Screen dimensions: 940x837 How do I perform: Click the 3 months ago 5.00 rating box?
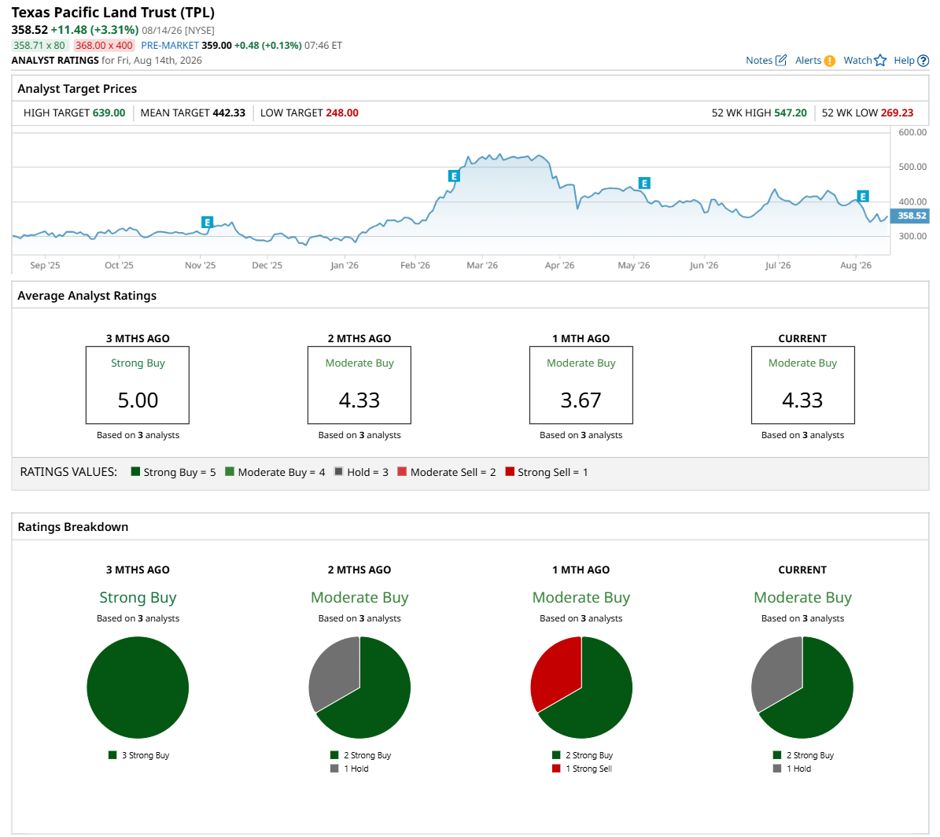(138, 385)
